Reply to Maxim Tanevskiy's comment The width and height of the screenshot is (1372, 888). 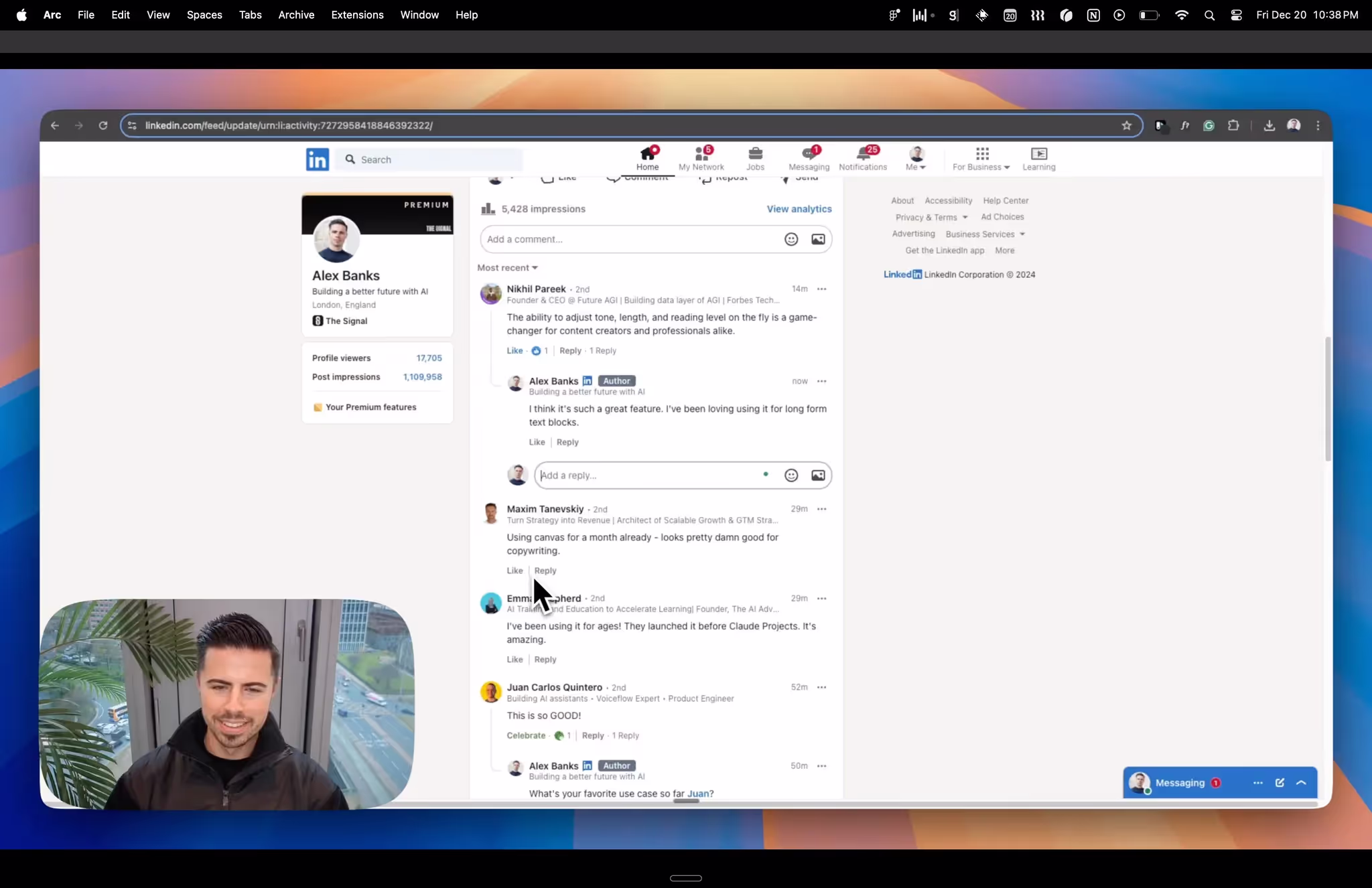(545, 571)
